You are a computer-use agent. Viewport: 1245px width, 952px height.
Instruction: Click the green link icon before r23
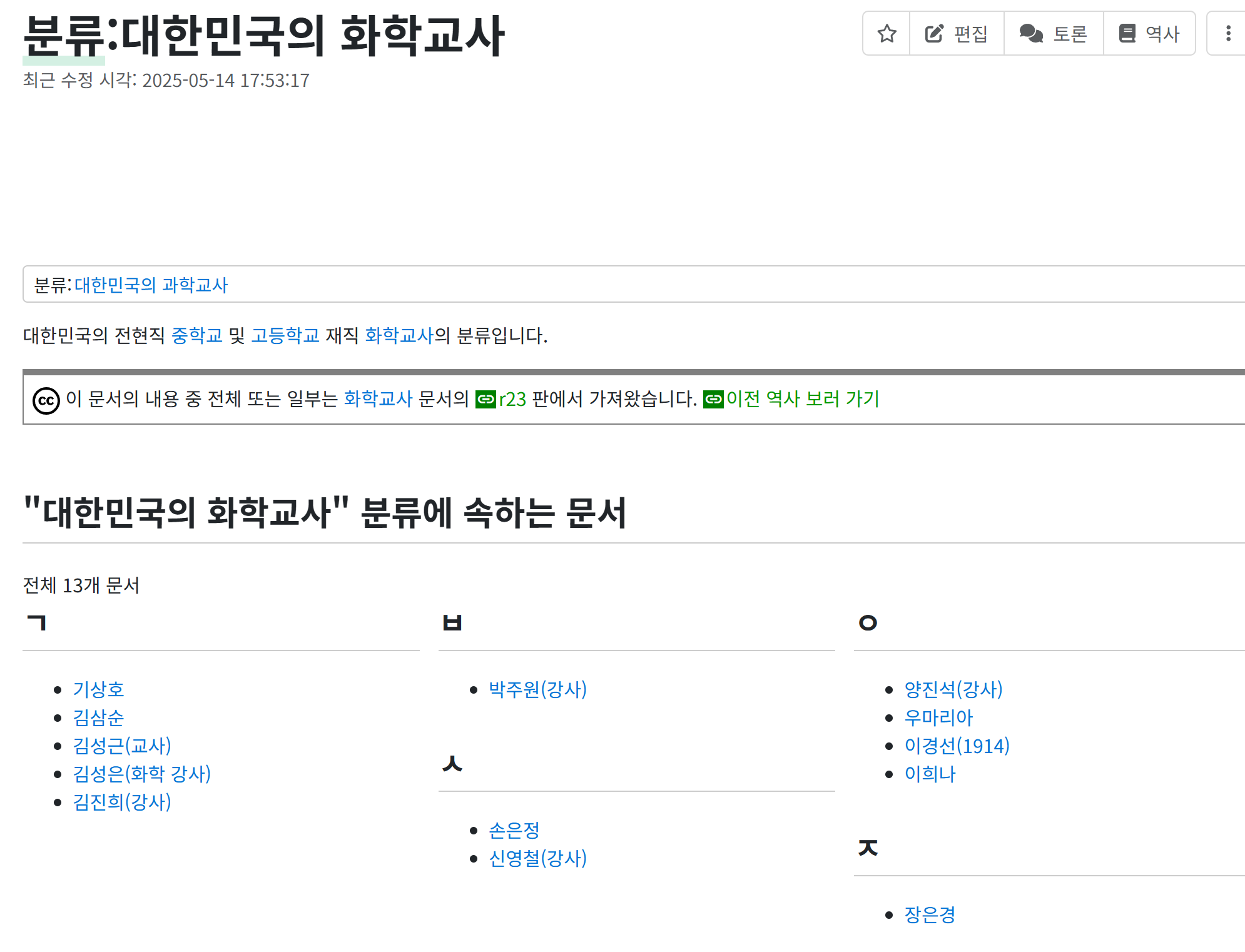[485, 399]
